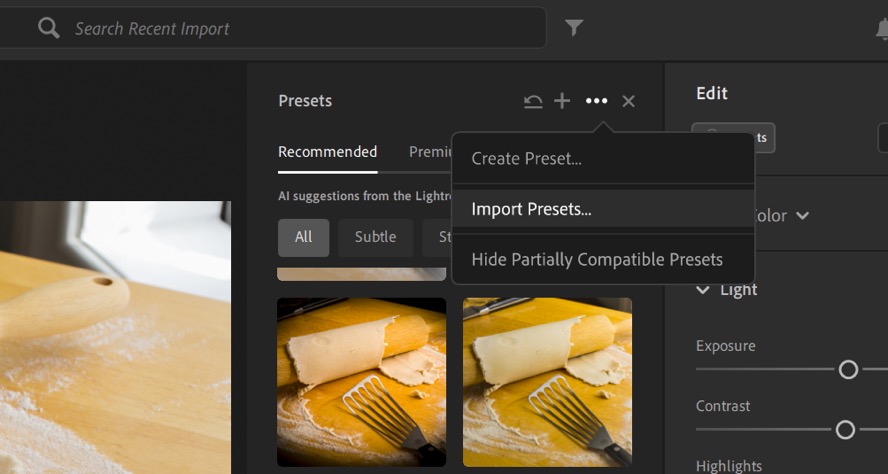Enable the Subtle preset filter
This screenshot has height=474, width=888.
coord(375,237)
